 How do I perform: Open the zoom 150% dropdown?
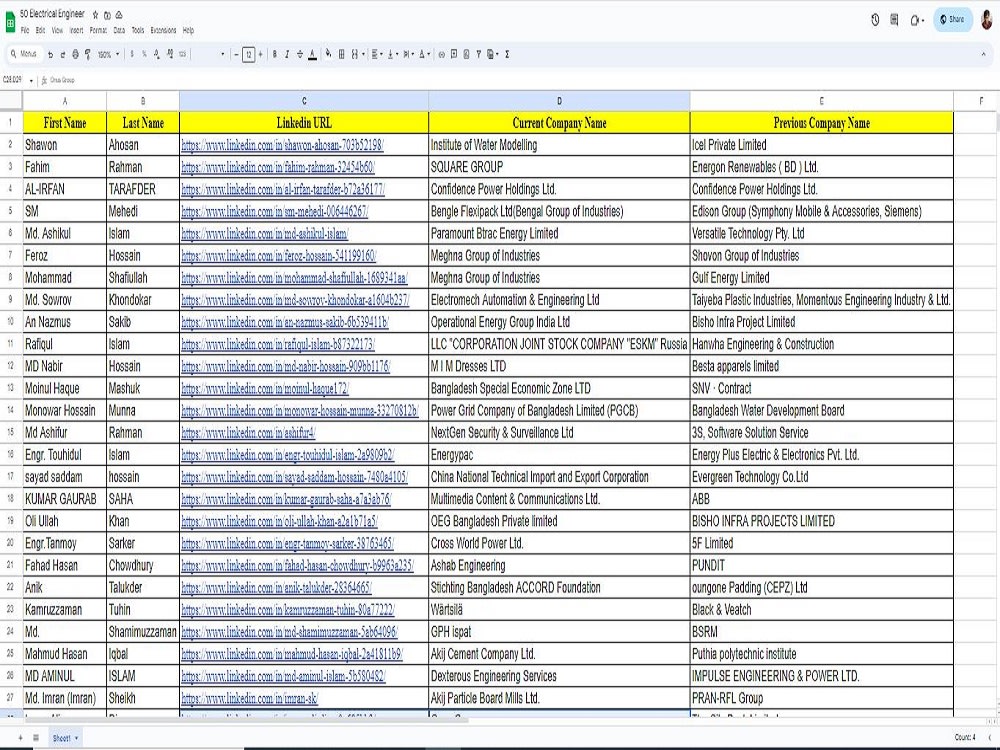tap(108, 55)
